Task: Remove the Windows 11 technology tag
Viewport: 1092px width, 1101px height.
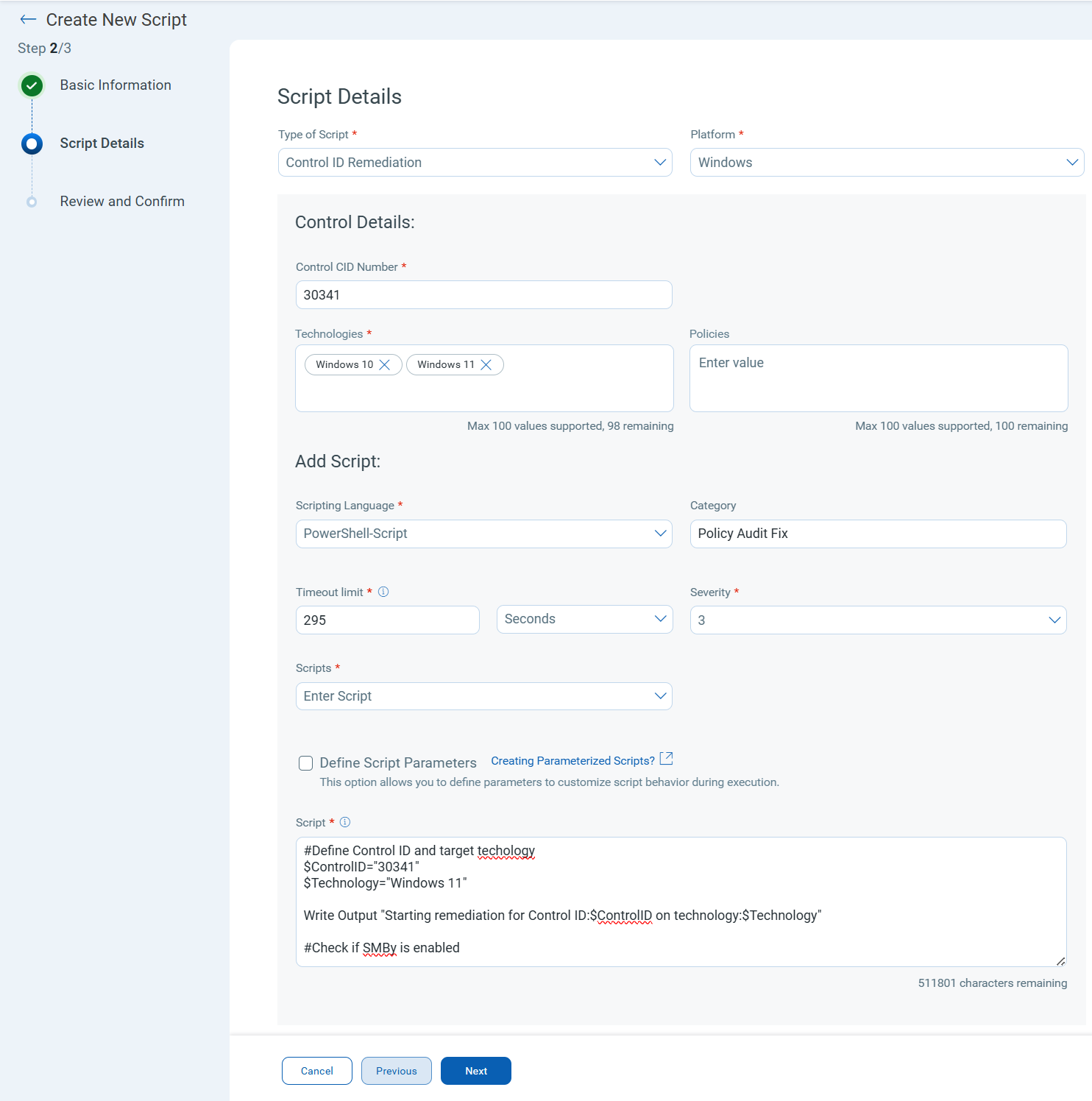Action: click(x=486, y=365)
